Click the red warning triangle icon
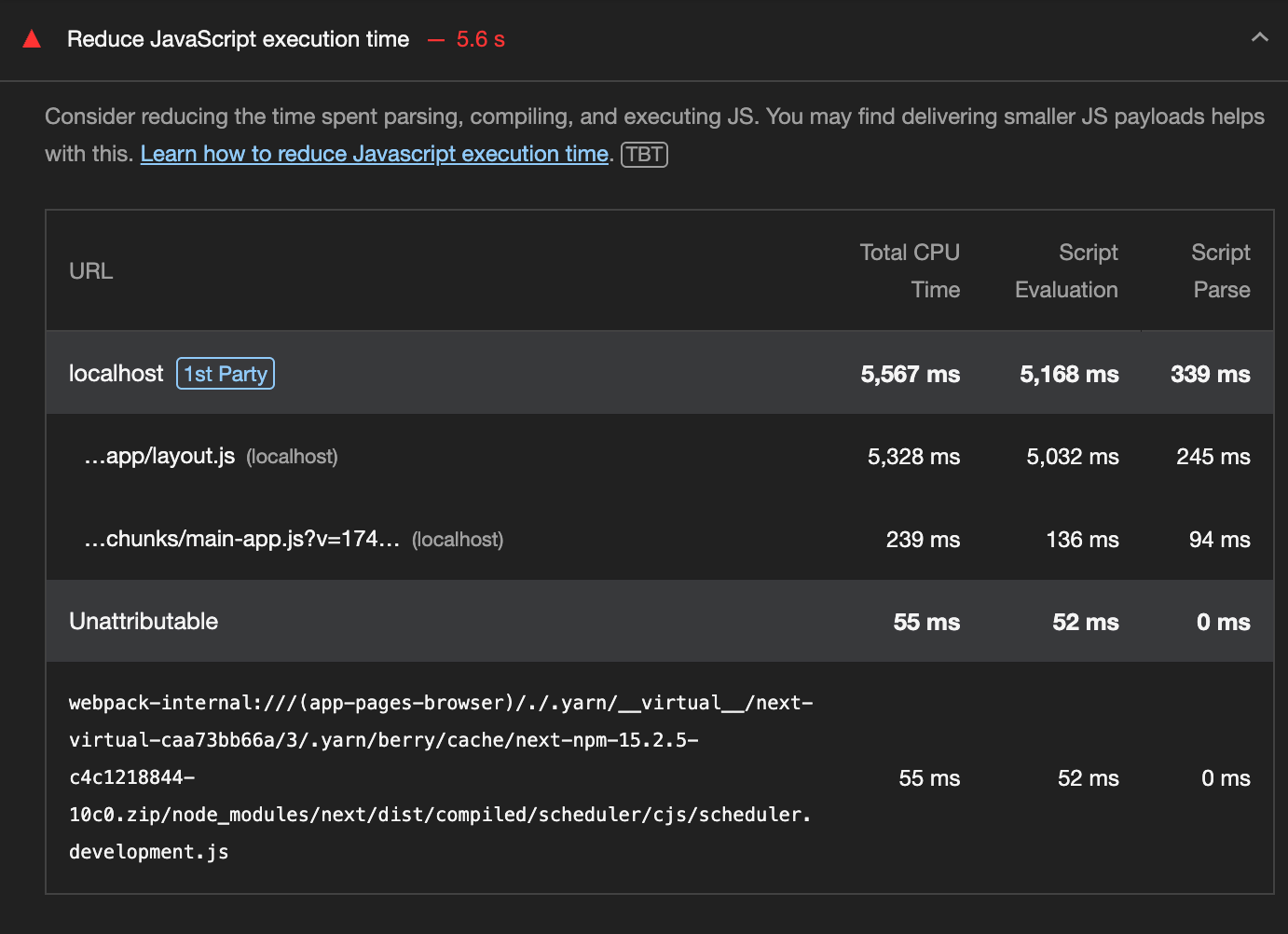 (32, 39)
